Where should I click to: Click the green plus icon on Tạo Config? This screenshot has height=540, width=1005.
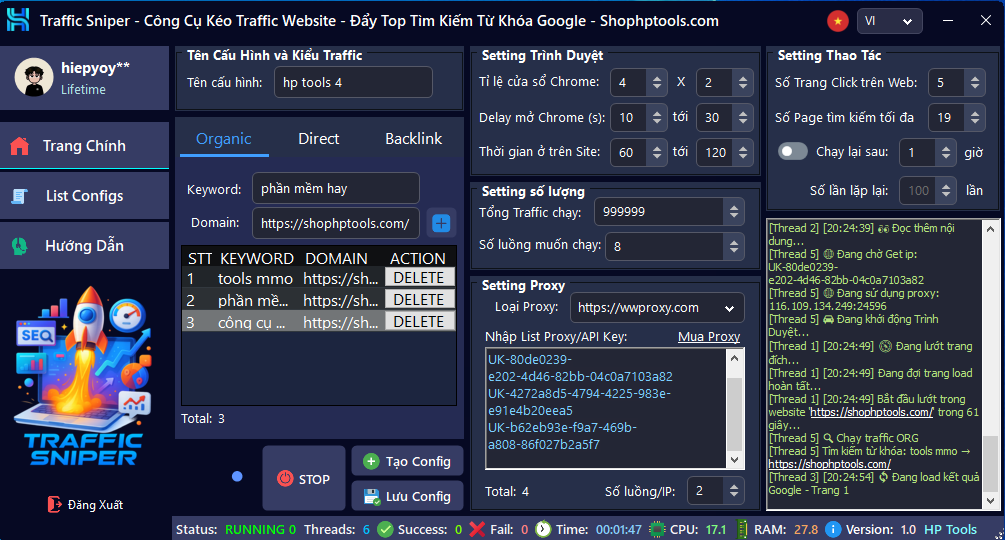click(371, 461)
